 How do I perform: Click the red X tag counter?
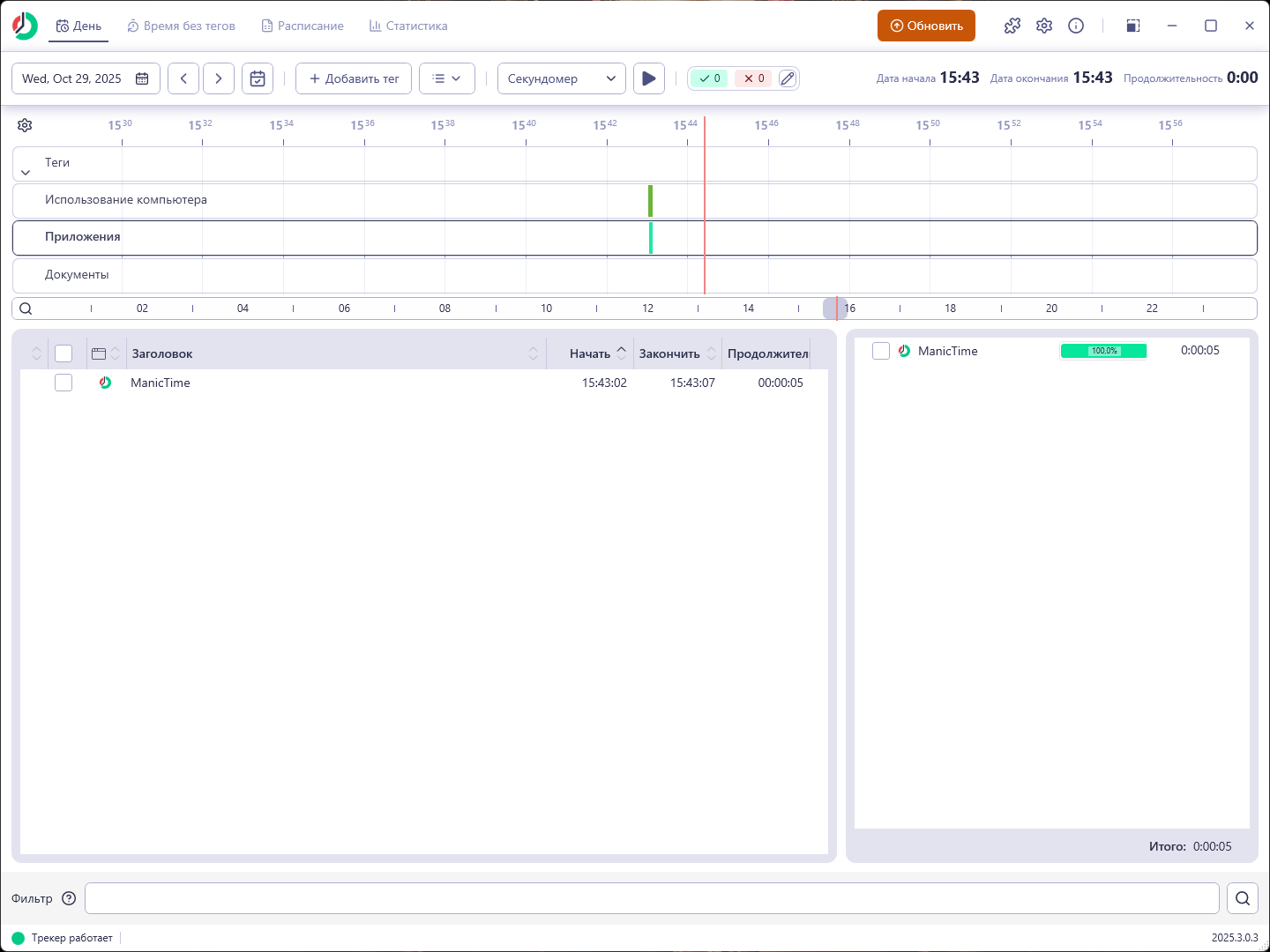click(753, 78)
